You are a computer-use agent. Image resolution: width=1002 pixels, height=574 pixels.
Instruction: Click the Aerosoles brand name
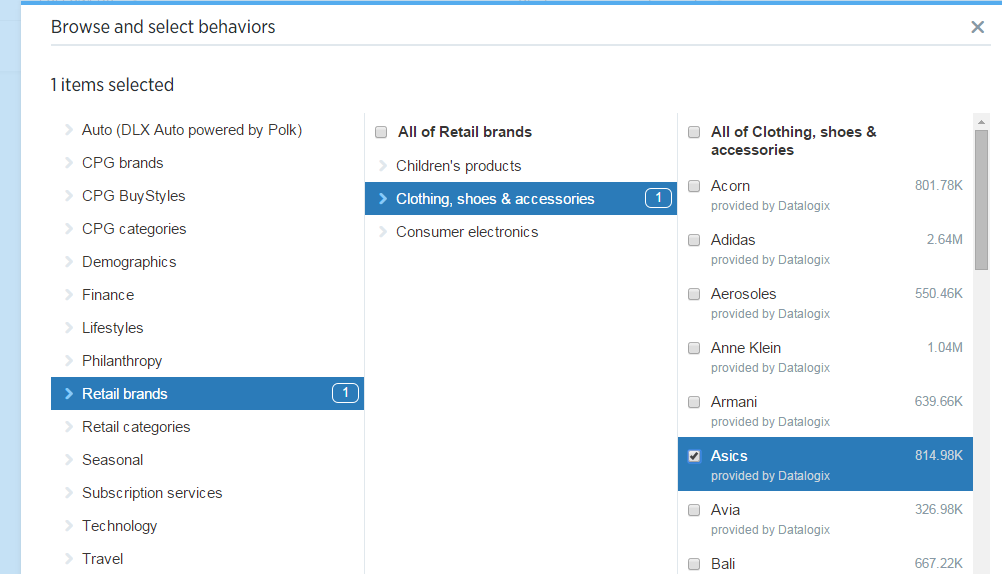click(743, 294)
